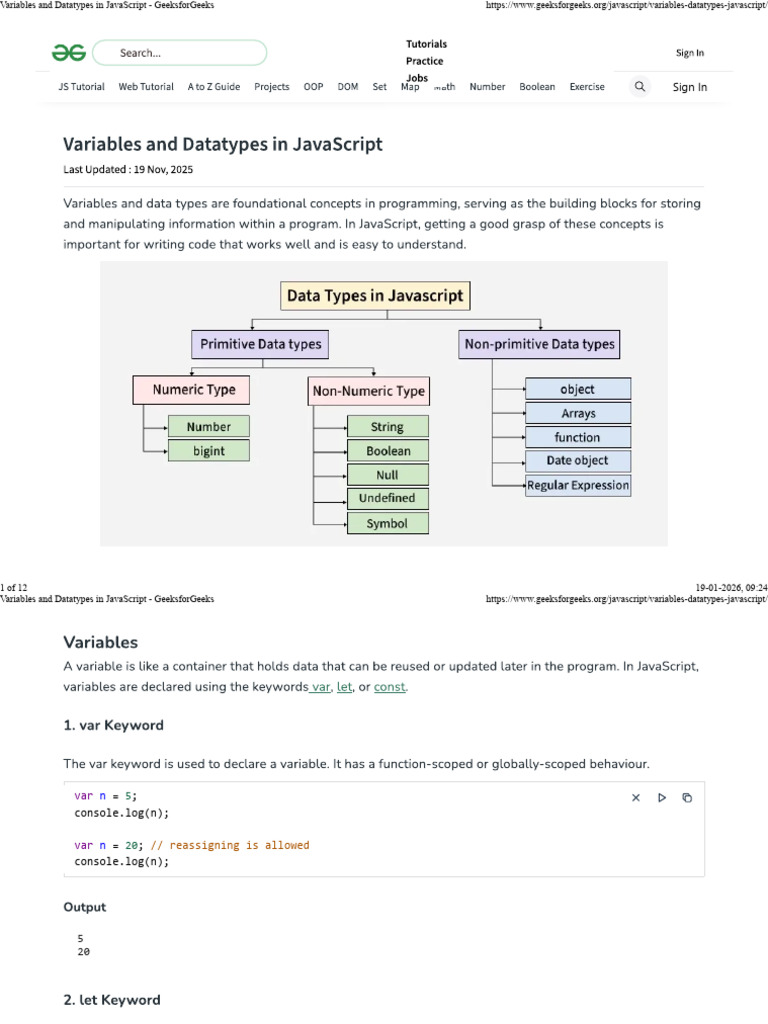The width and height of the screenshot is (768, 1024).
Task: Select A to Z Guide in navbar
Action: click(214, 86)
